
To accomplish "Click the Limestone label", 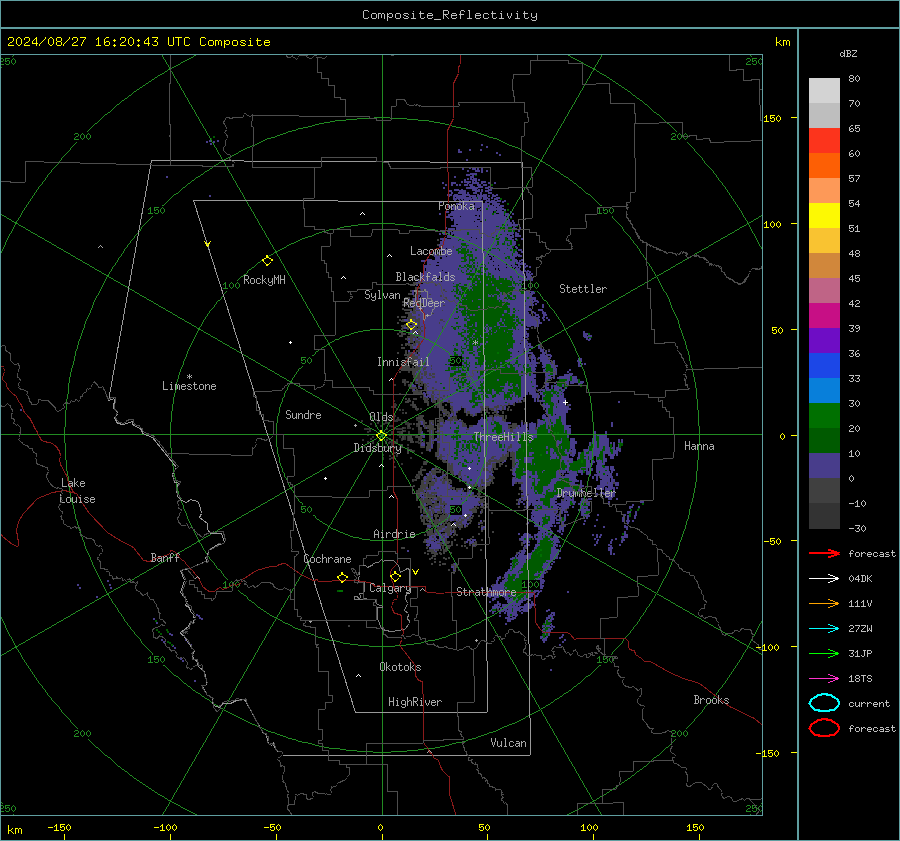I will click(x=189, y=386).
